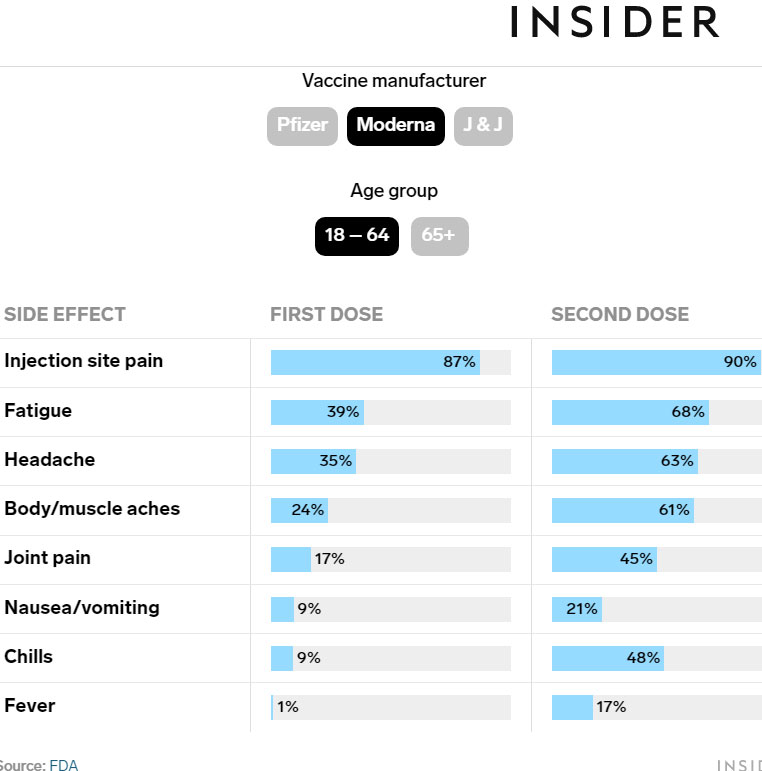Select the 18 – 64 age group
The width and height of the screenshot is (762, 771).
(x=357, y=236)
